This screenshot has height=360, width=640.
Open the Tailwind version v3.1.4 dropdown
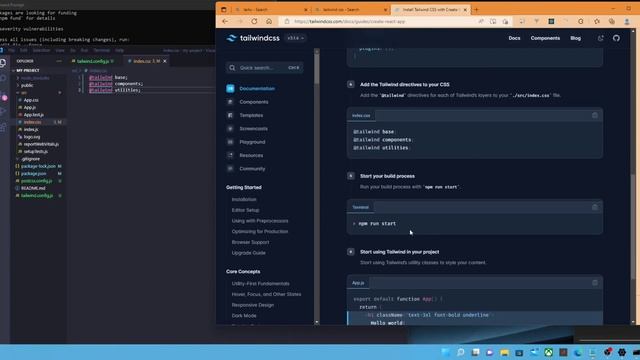[x=296, y=38]
